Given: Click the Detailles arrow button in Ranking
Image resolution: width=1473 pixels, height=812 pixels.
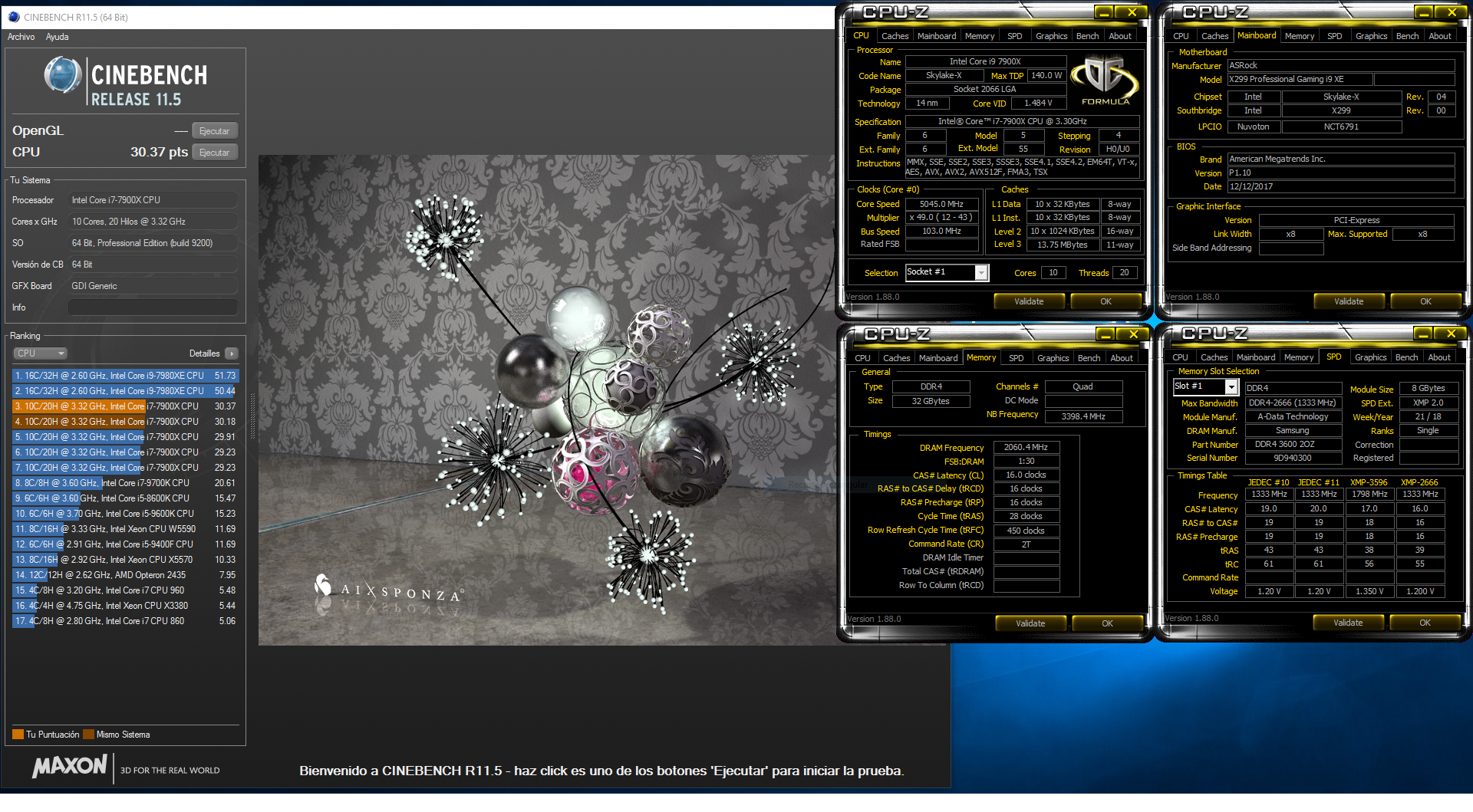Looking at the screenshot, I should pyautogui.click(x=231, y=353).
